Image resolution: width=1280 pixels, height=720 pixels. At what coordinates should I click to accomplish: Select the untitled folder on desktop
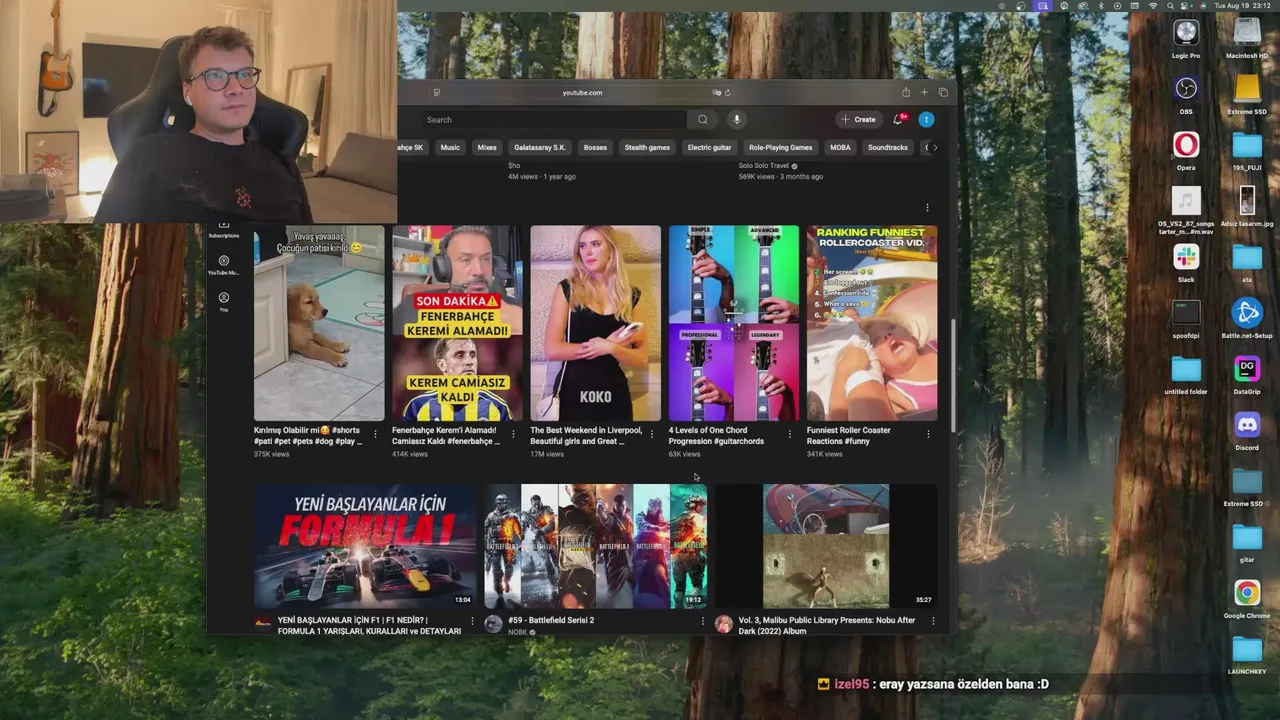(x=1186, y=375)
